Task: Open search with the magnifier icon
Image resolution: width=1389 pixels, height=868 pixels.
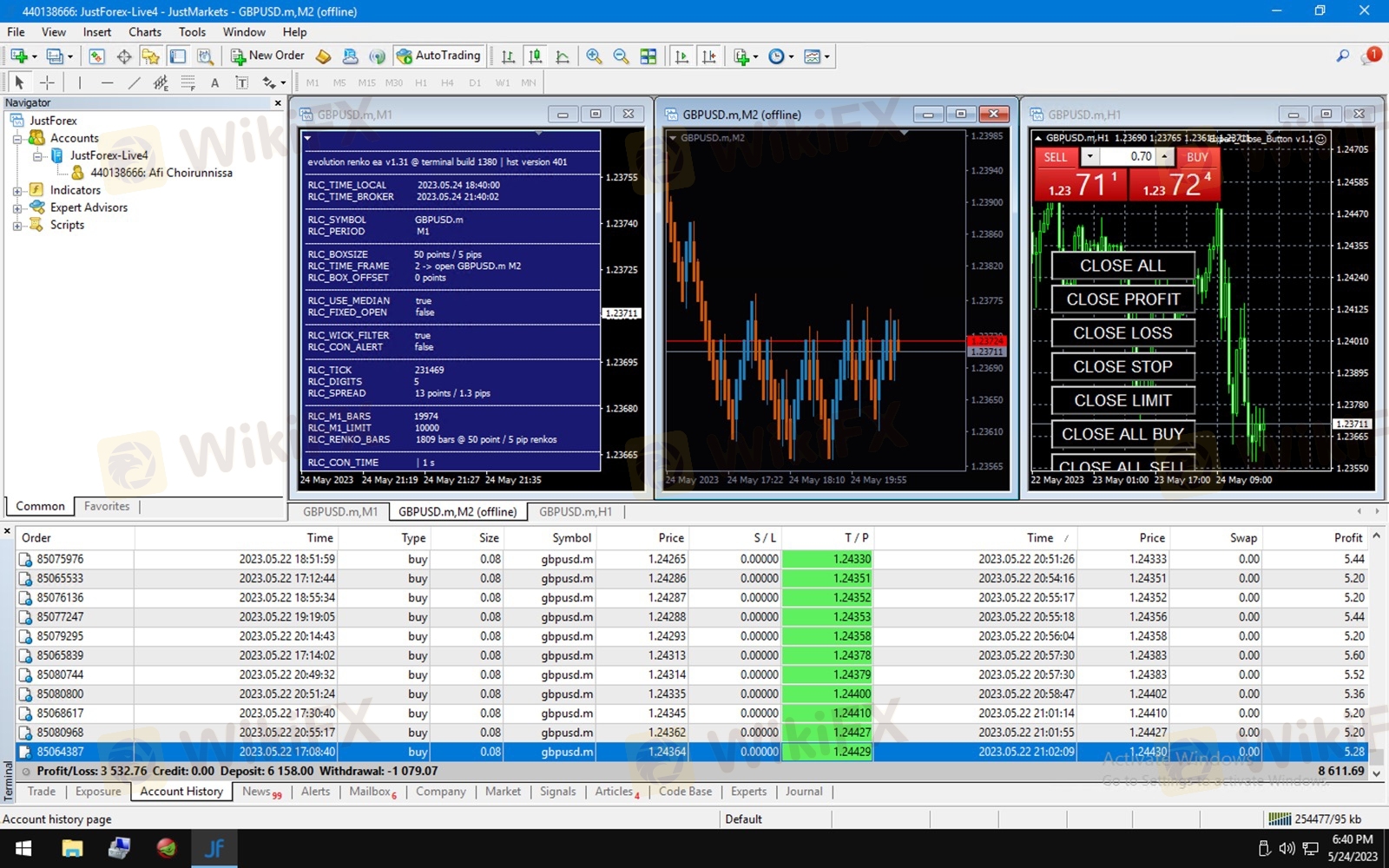Action: point(1342,56)
